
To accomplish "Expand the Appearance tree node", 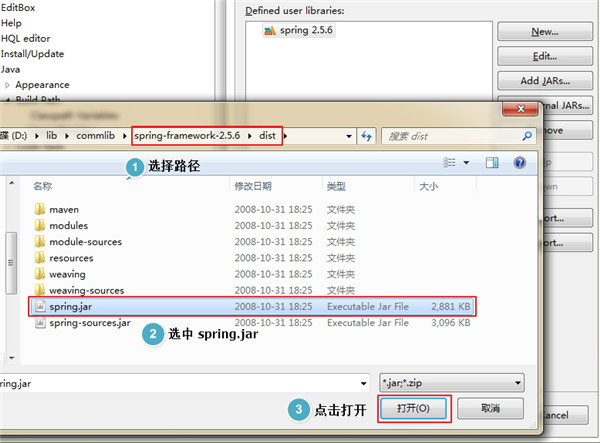I will (7, 85).
